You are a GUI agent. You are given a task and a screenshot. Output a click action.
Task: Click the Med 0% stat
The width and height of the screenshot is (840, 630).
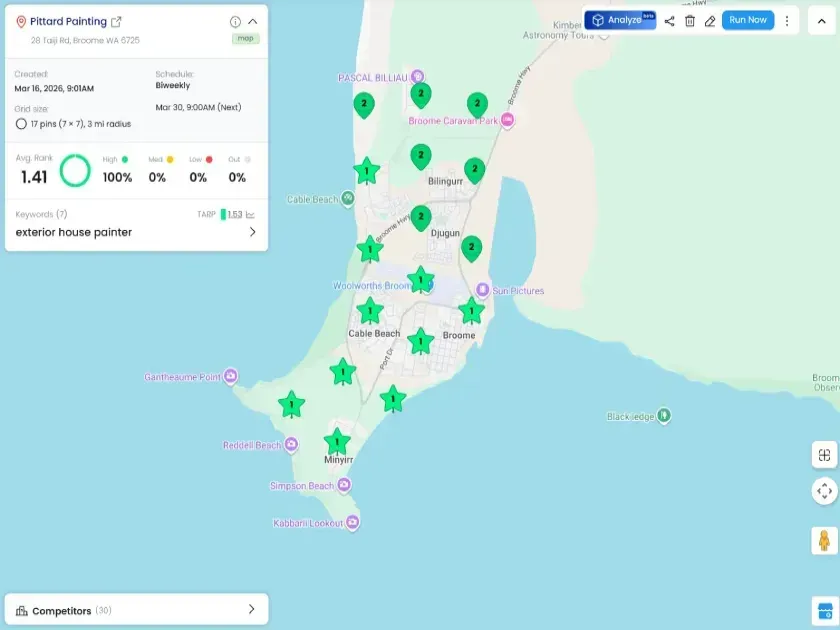pos(160,170)
